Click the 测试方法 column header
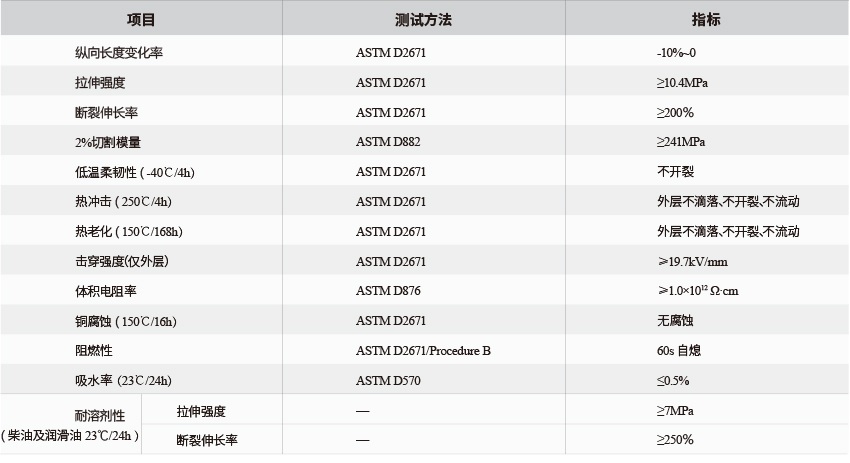The width and height of the screenshot is (850, 463). pos(423,20)
